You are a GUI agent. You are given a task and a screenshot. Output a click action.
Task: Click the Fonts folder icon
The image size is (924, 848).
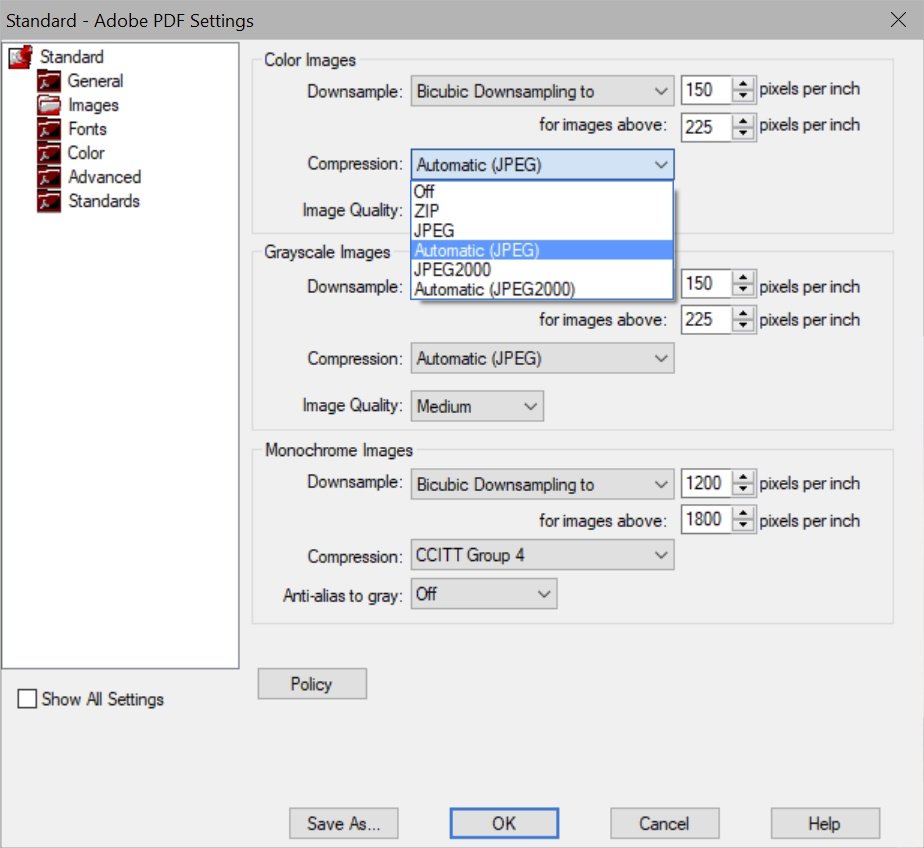[49, 129]
